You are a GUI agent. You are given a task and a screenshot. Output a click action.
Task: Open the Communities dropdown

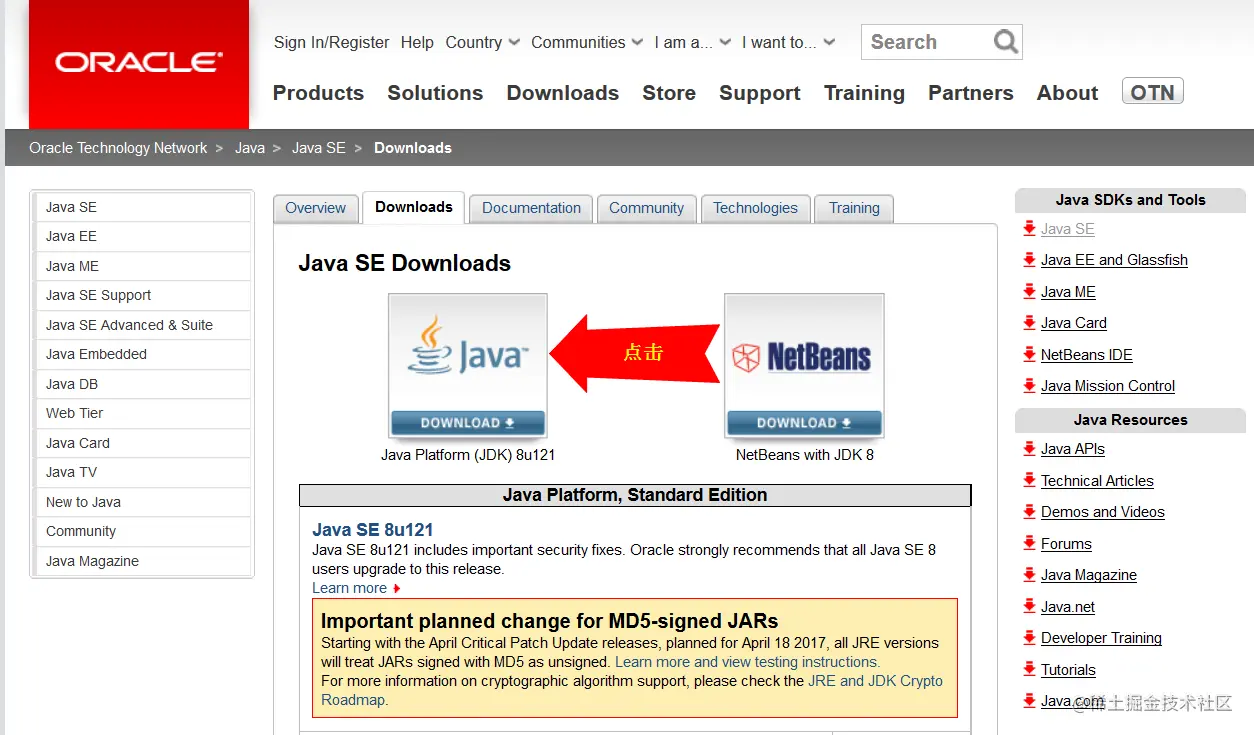click(588, 42)
